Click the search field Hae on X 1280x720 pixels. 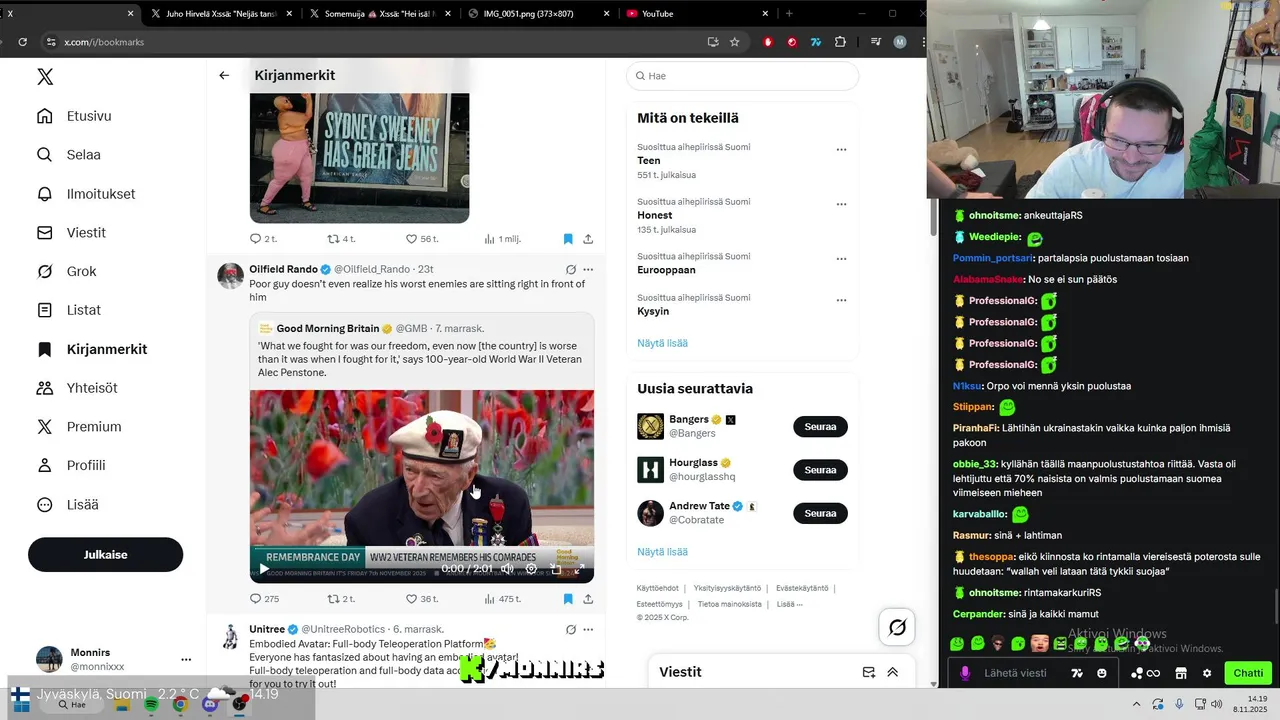click(x=742, y=76)
